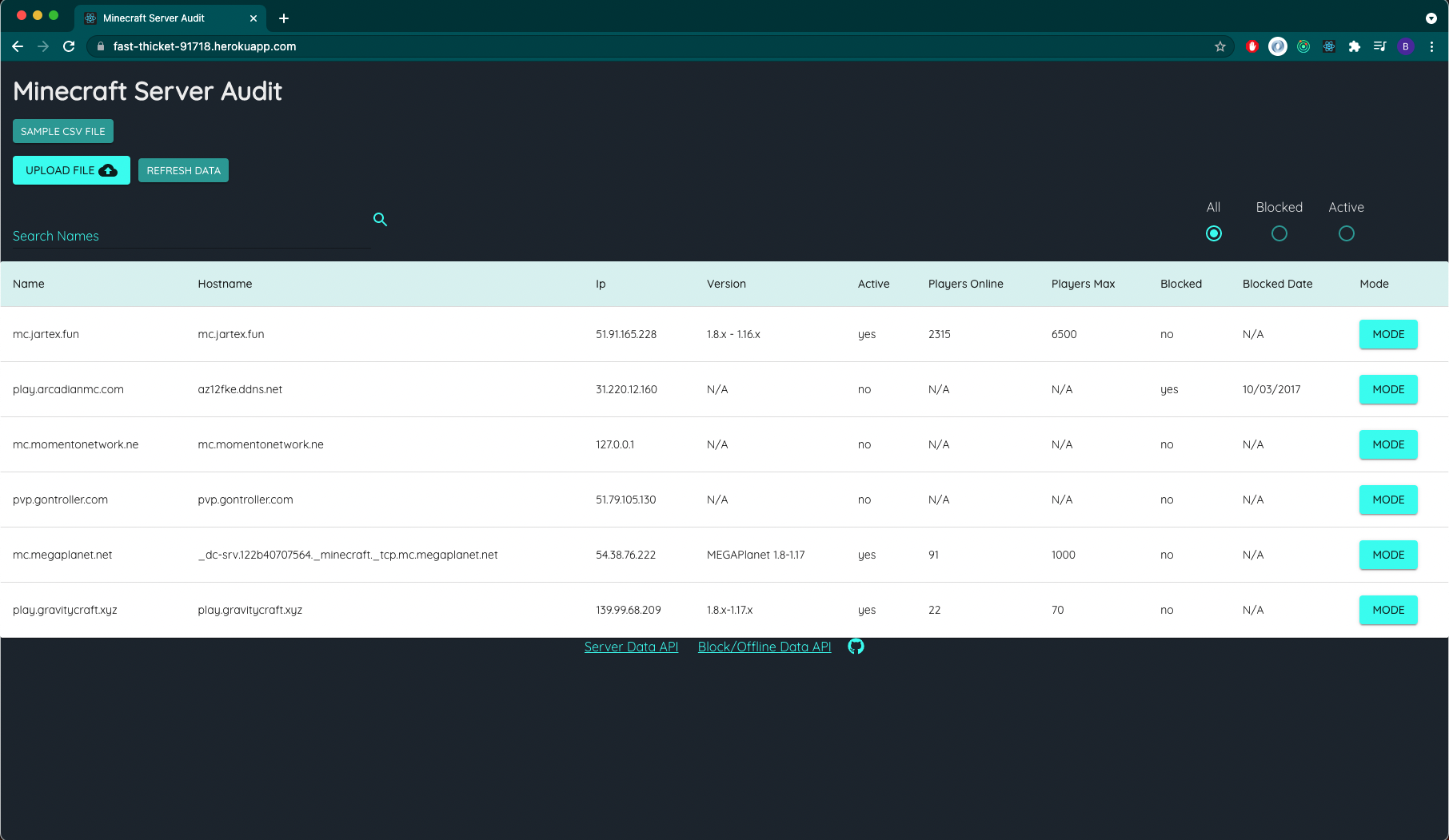
Task: Go back with browser back arrow
Action: click(x=18, y=46)
